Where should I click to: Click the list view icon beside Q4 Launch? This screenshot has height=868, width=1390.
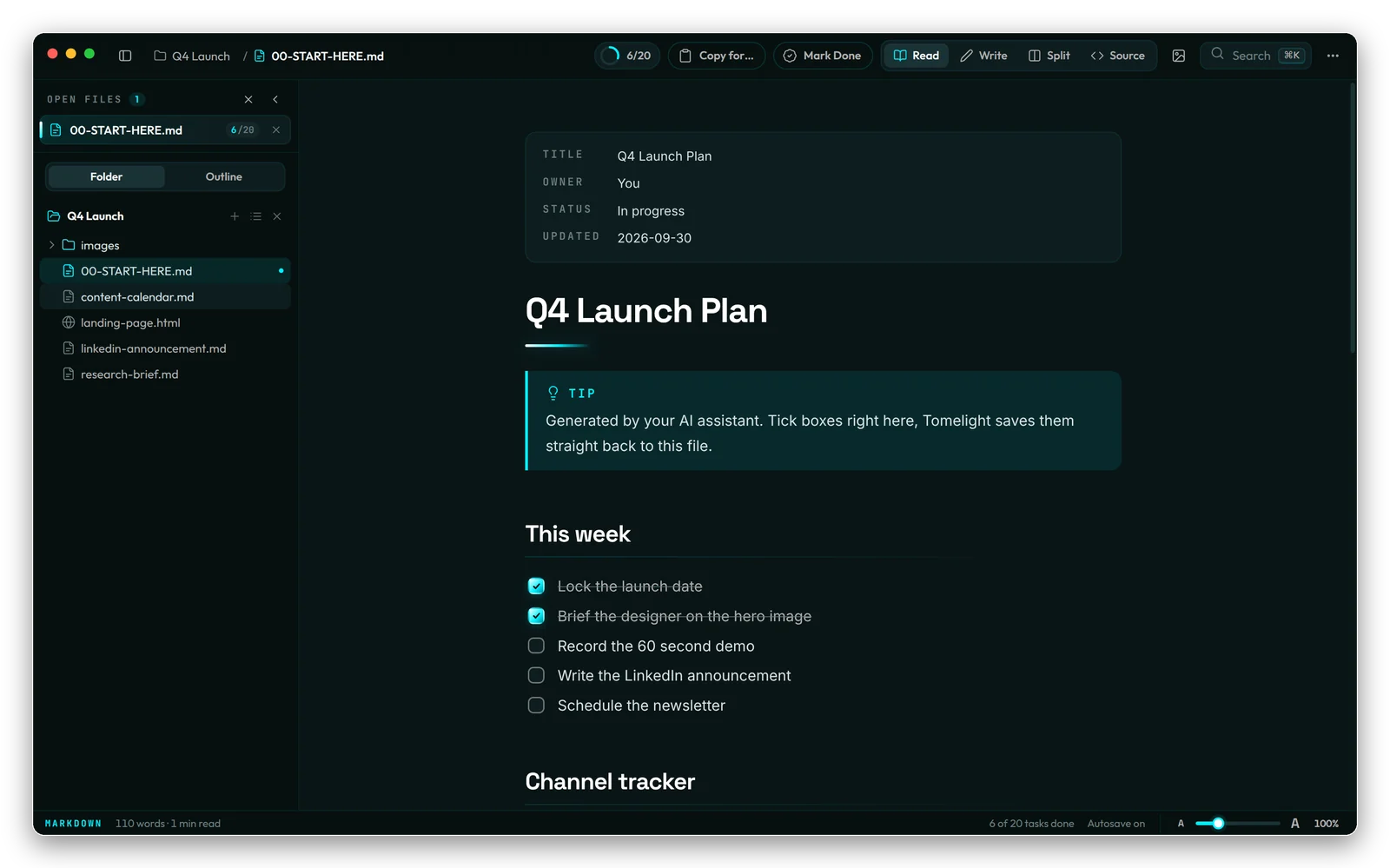click(255, 216)
